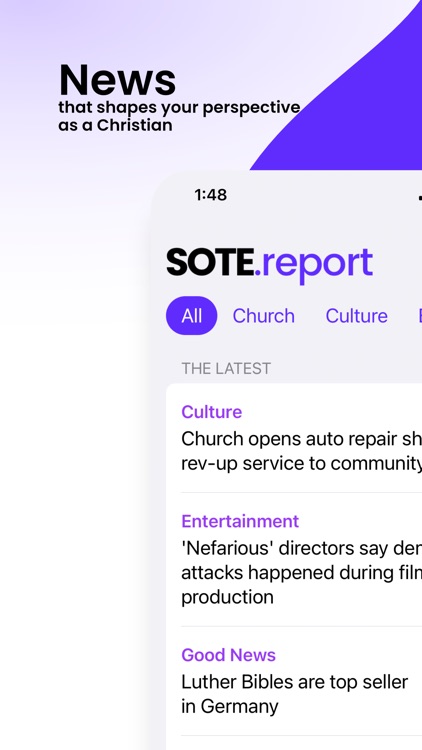Click the purple '.report' part of logo
422x750 pixels.
click(x=314, y=265)
